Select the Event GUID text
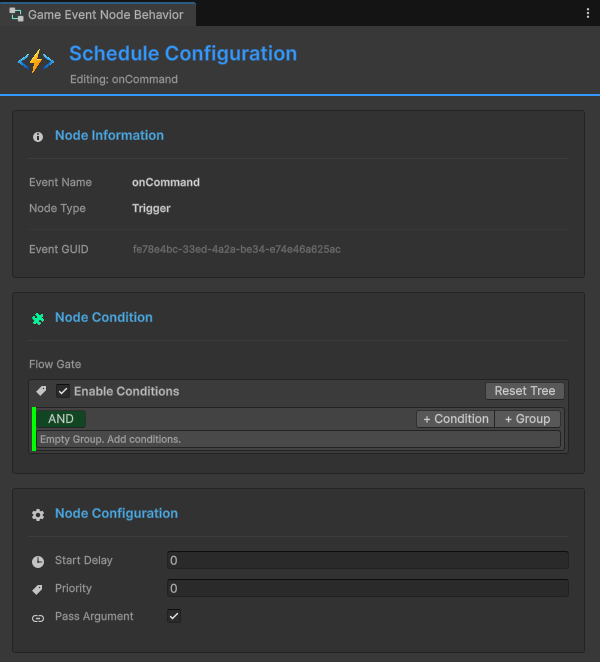600x662 pixels. (x=236, y=249)
